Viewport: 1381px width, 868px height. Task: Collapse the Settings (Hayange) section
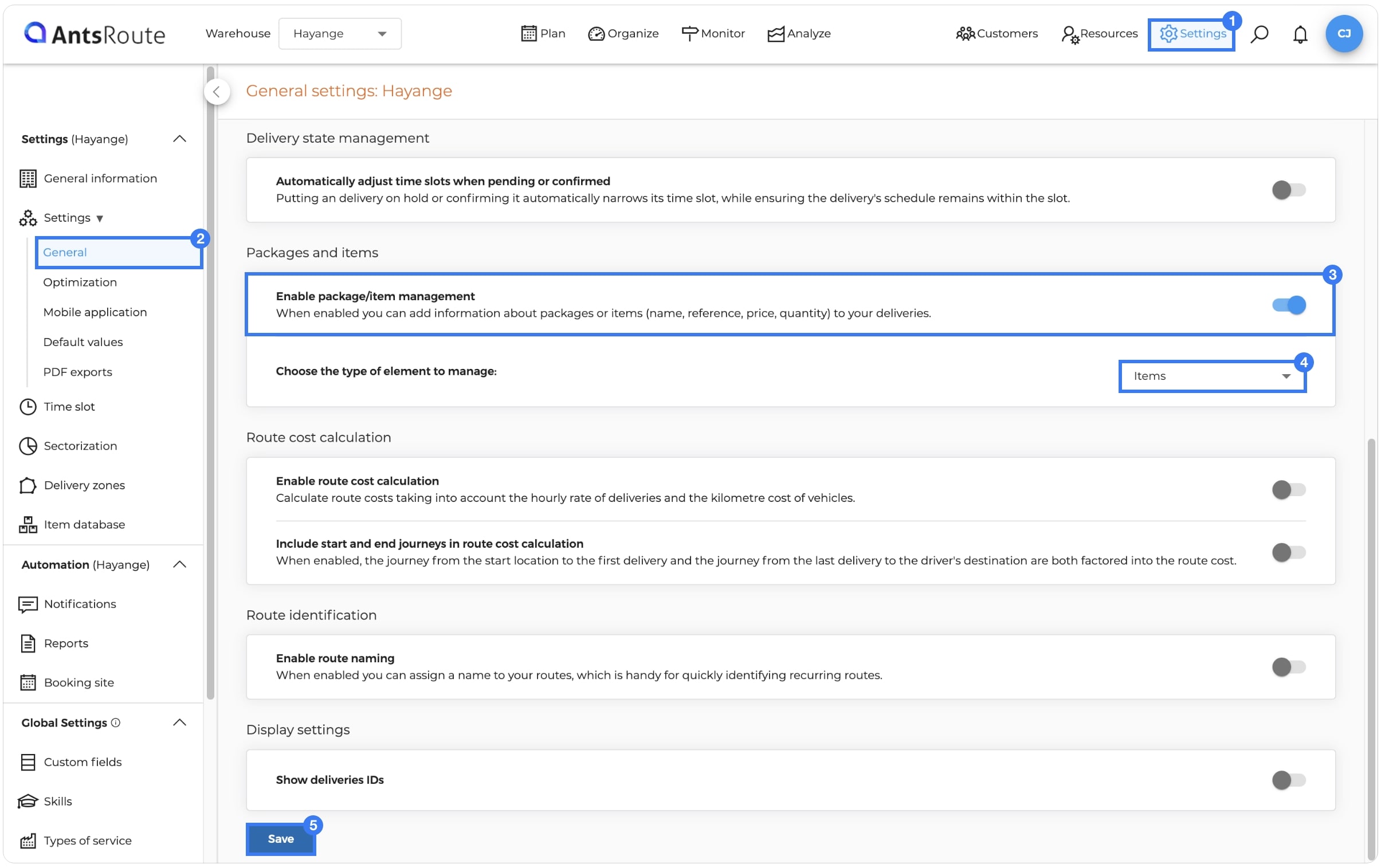(x=179, y=139)
